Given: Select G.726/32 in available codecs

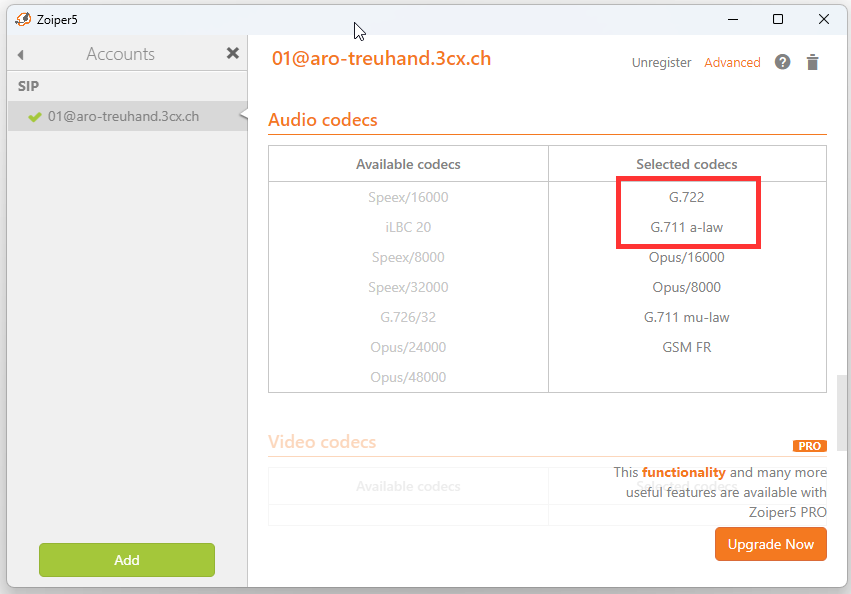Looking at the screenshot, I should point(408,317).
